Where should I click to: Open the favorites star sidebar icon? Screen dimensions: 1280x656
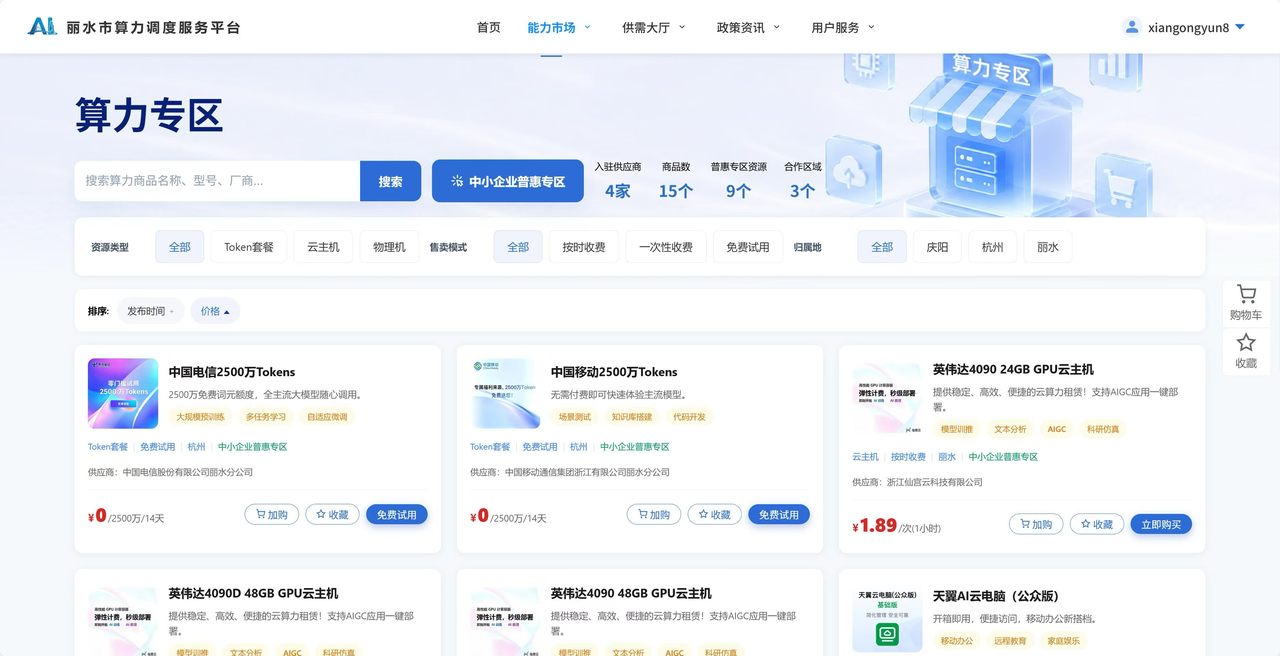coord(1246,351)
